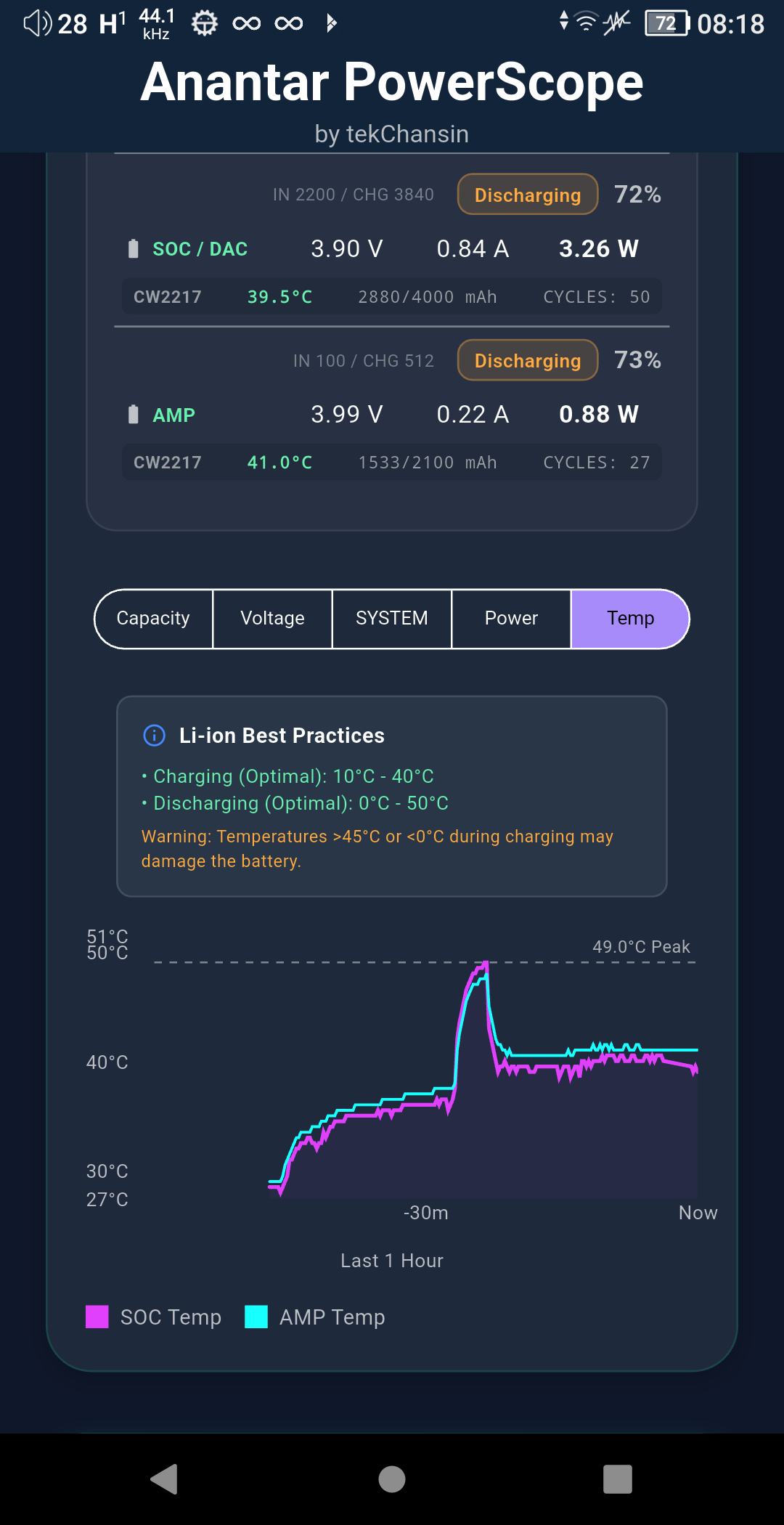Toggle the Discharging state for SOC / DAC
784x1525 pixels.
pos(527,195)
